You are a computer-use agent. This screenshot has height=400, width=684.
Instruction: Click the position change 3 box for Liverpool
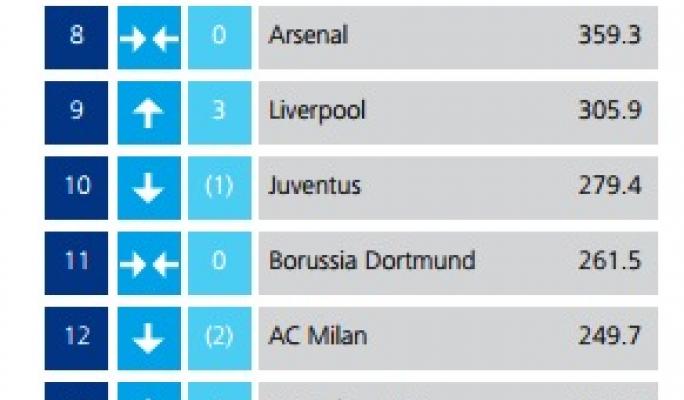(x=219, y=111)
